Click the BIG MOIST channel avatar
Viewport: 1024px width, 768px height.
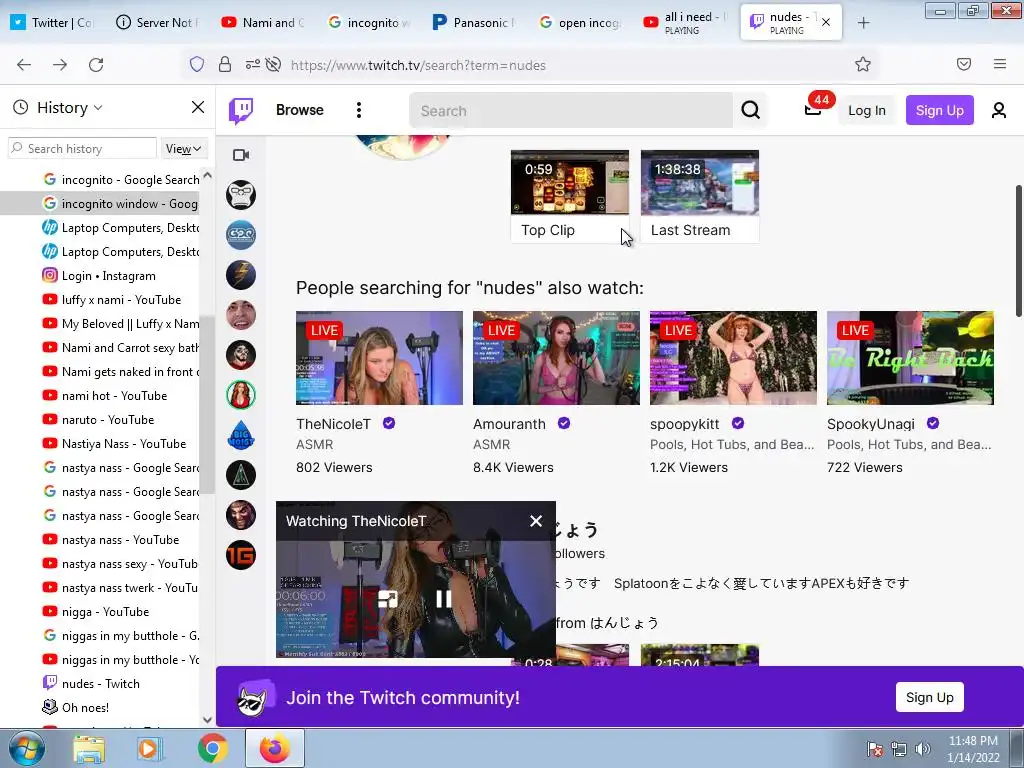[241, 435]
